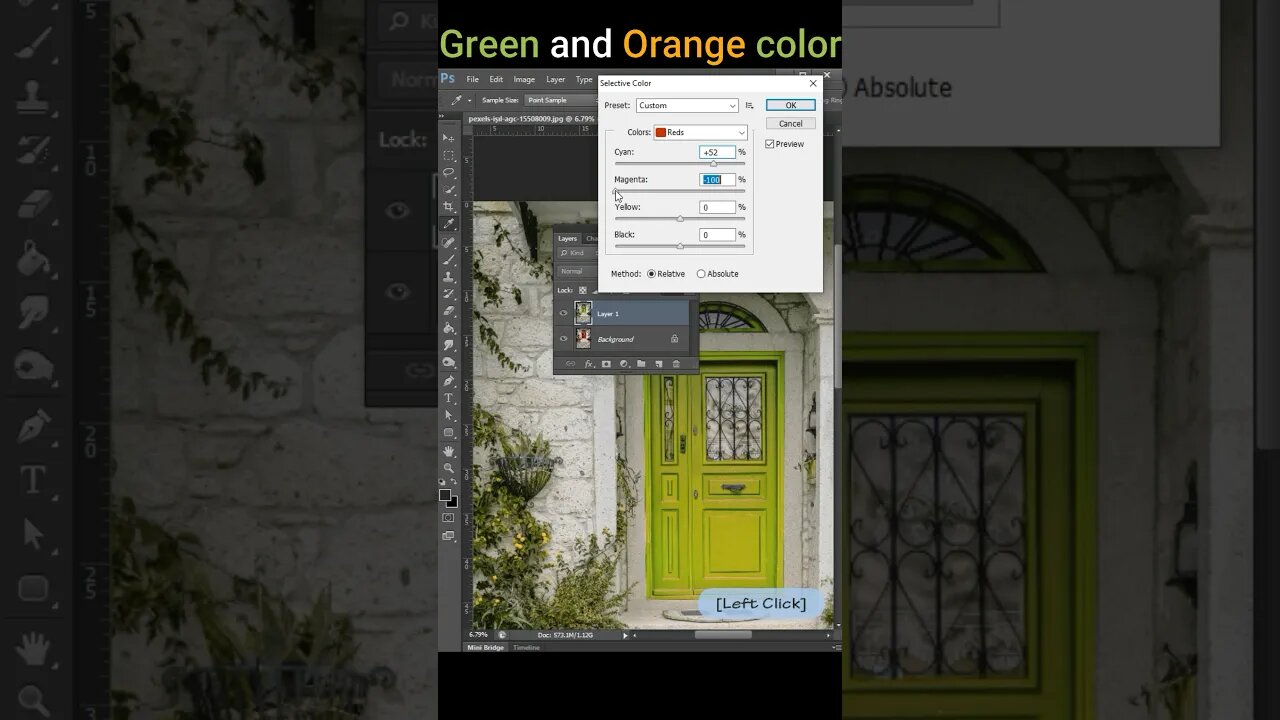
Task: Hide Layer 1 with its eye icon
Action: (563, 313)
